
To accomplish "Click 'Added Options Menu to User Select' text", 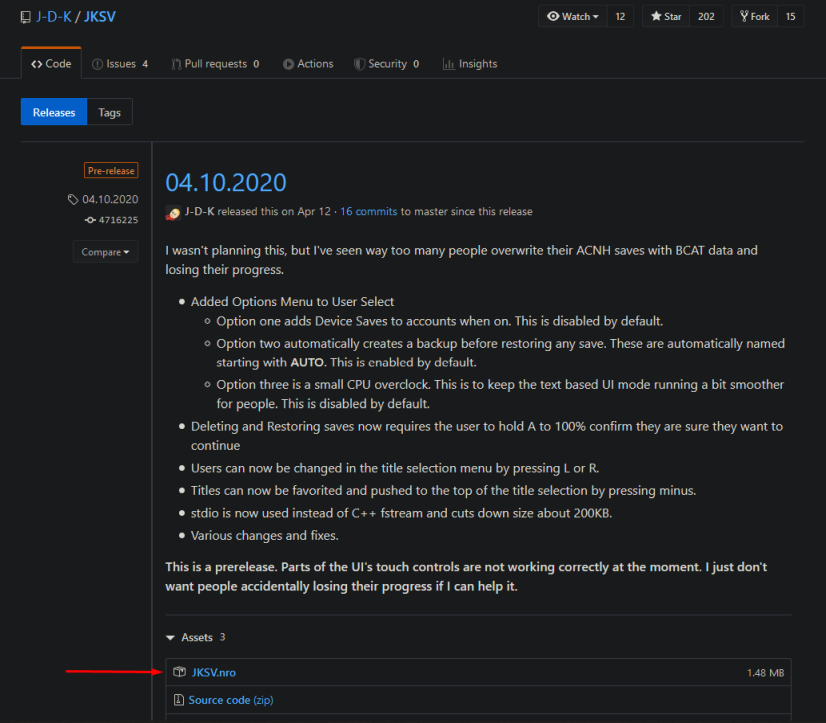I will 292,301.
